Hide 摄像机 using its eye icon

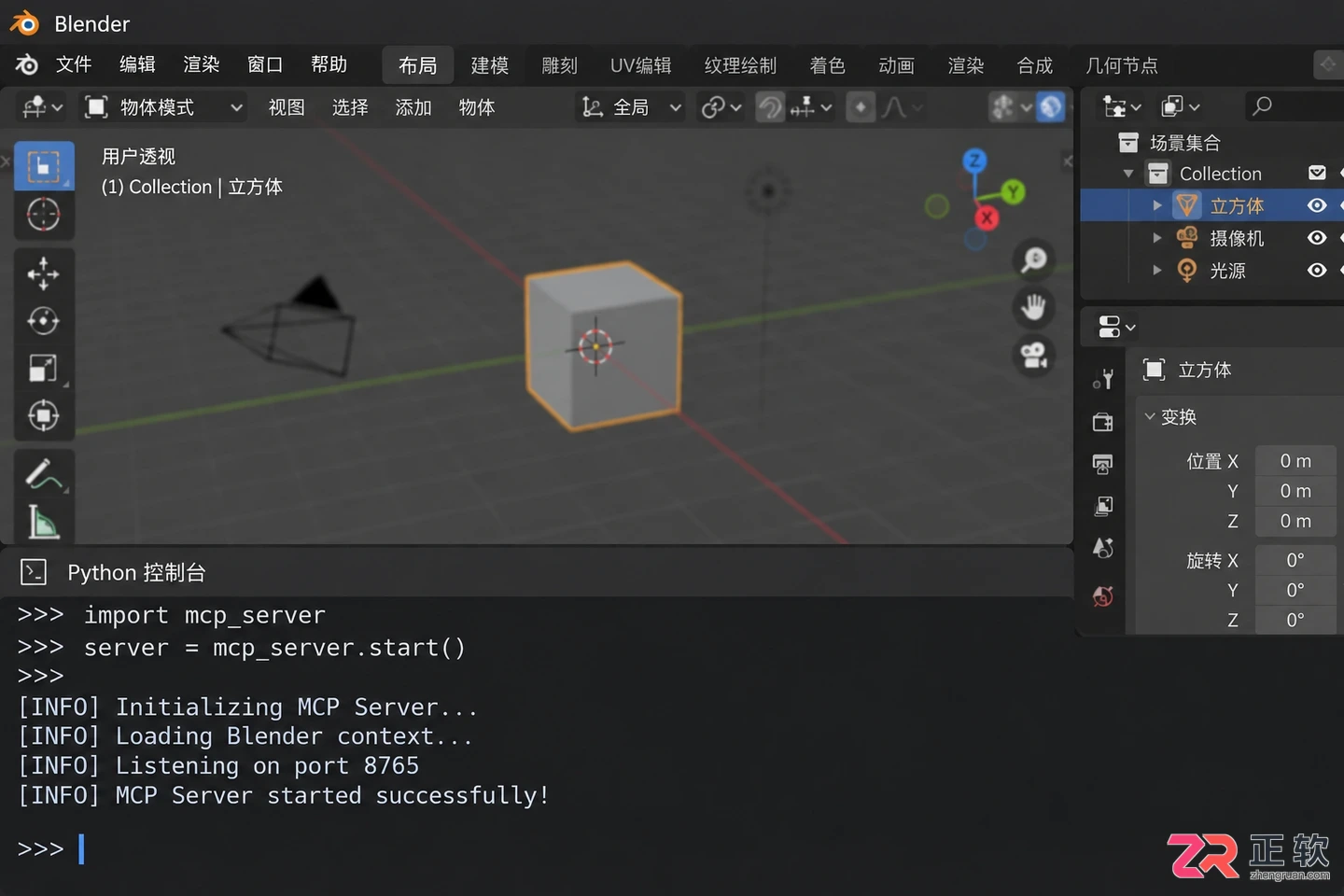click(x=1317, y=238)
